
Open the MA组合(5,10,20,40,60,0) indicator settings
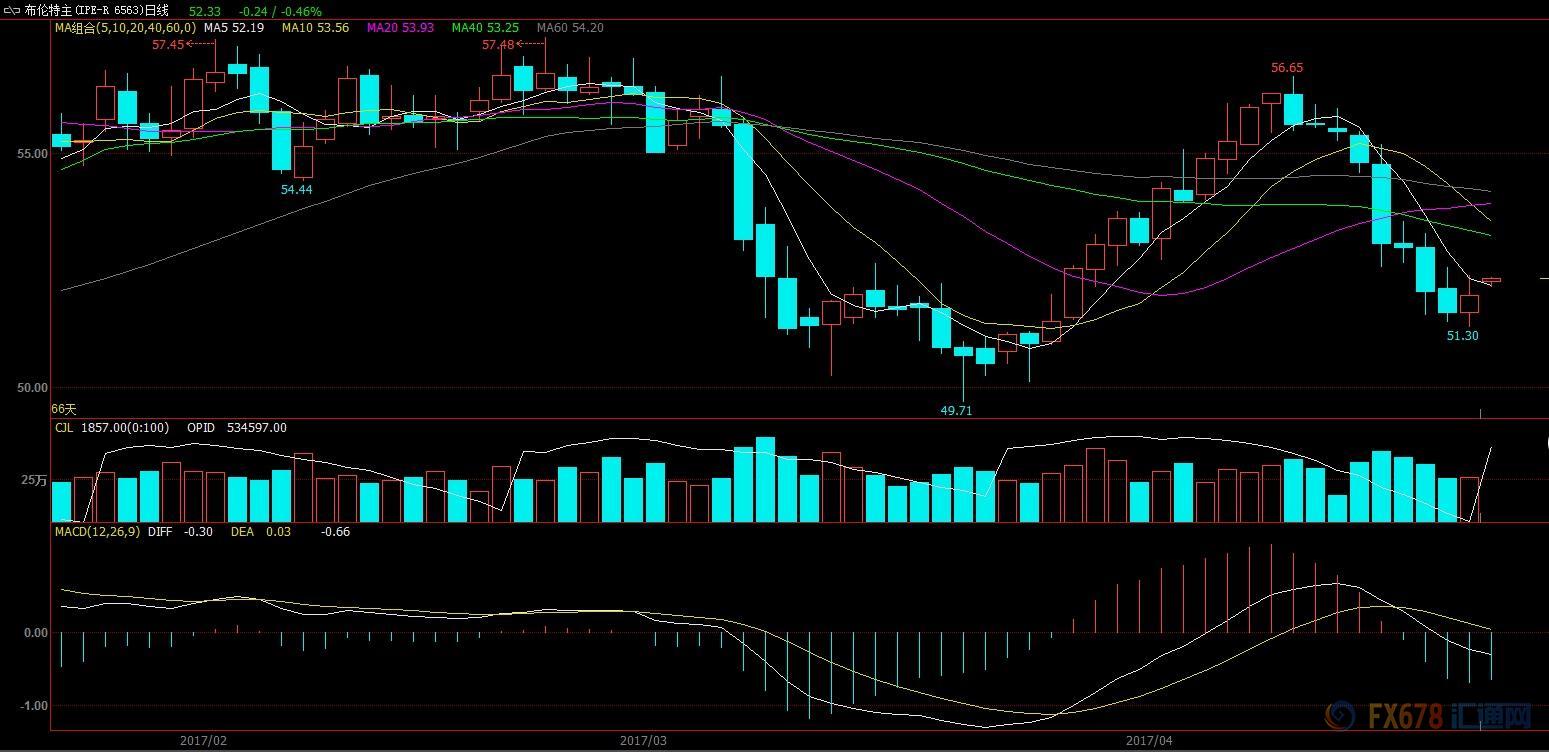pyautogui.click(x=125, y=28)
